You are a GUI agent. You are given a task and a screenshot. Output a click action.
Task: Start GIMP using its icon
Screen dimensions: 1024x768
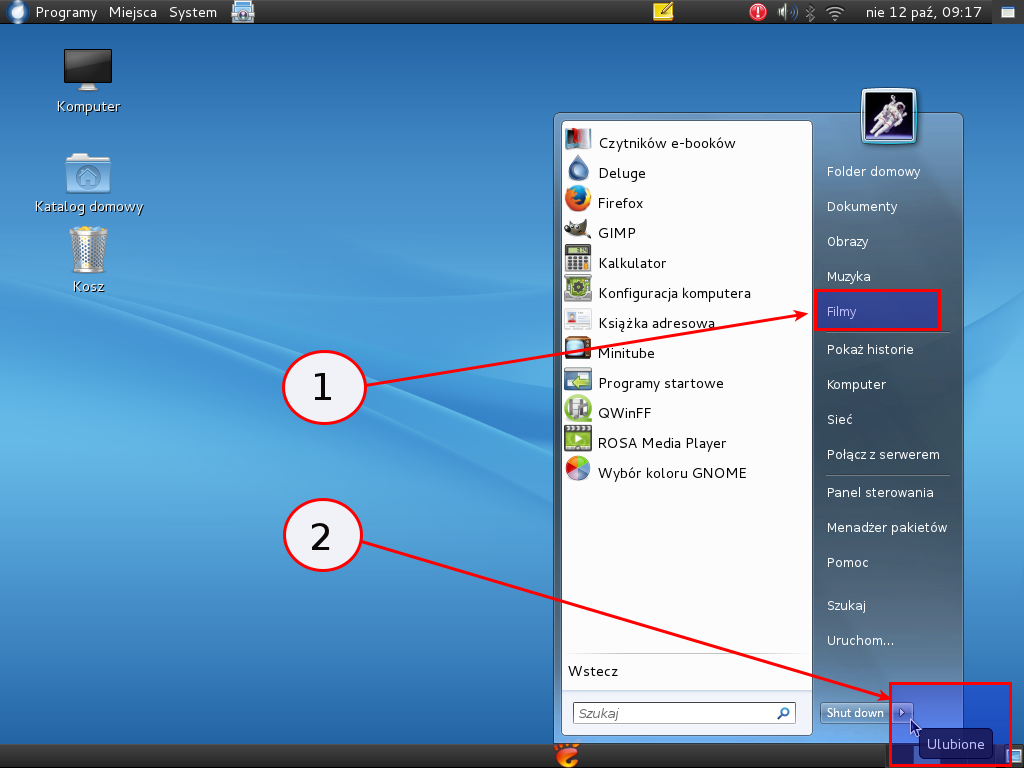[x=578, y=230]
